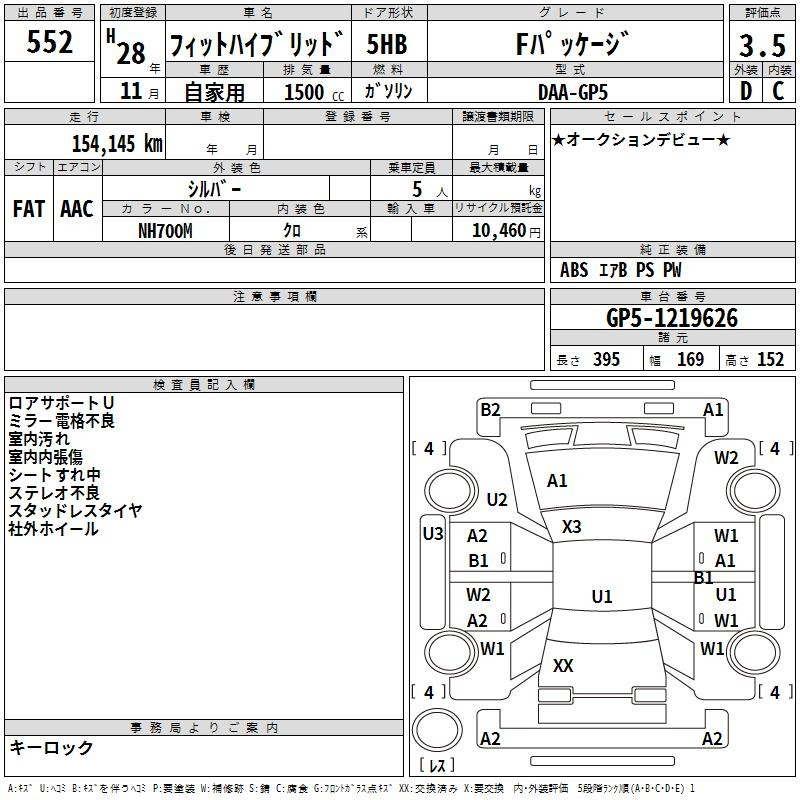The width and height of the screenshot is (800, 800).
Task: Select the displacement value 1500 cc
Action: (x=314, y=92)
